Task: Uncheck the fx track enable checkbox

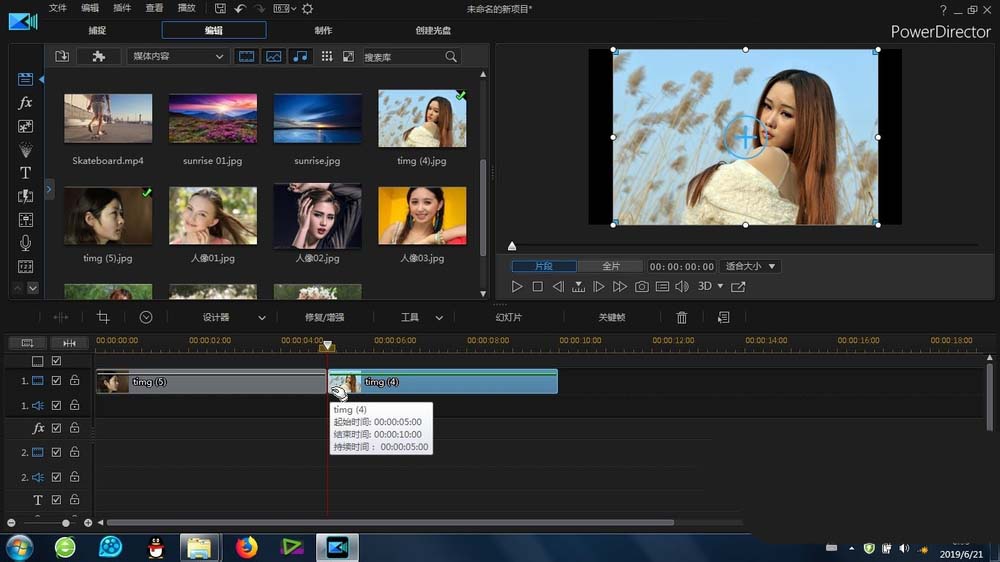Action: coord(57,428)
